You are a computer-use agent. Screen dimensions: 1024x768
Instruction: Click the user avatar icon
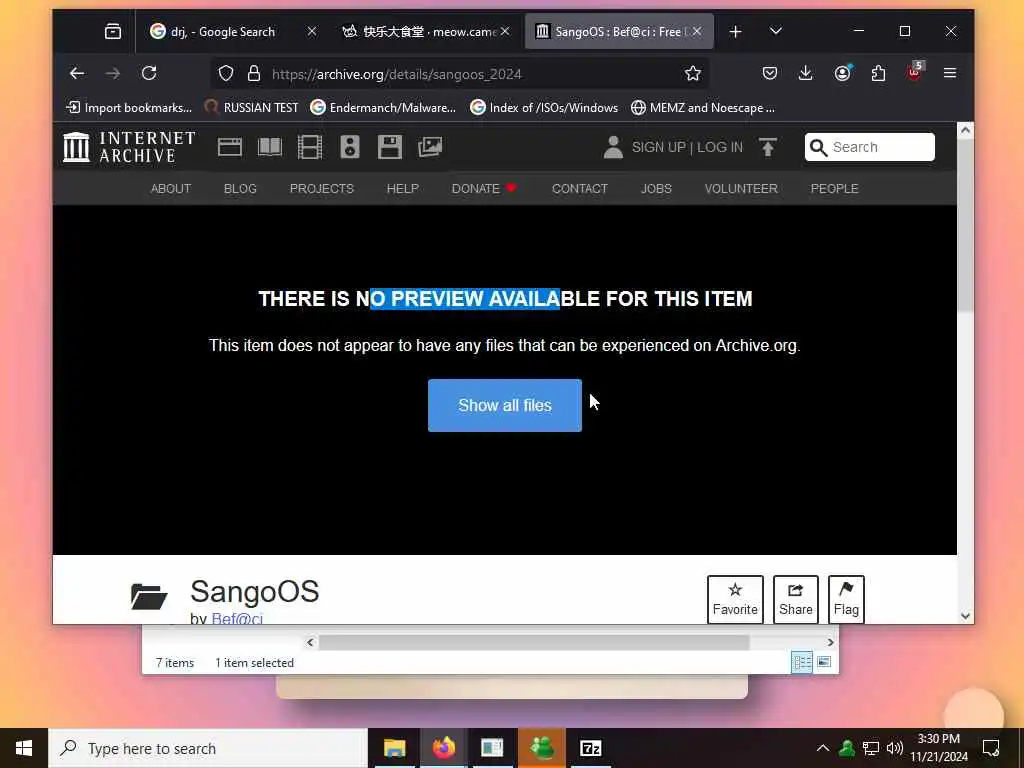point(613,147)
